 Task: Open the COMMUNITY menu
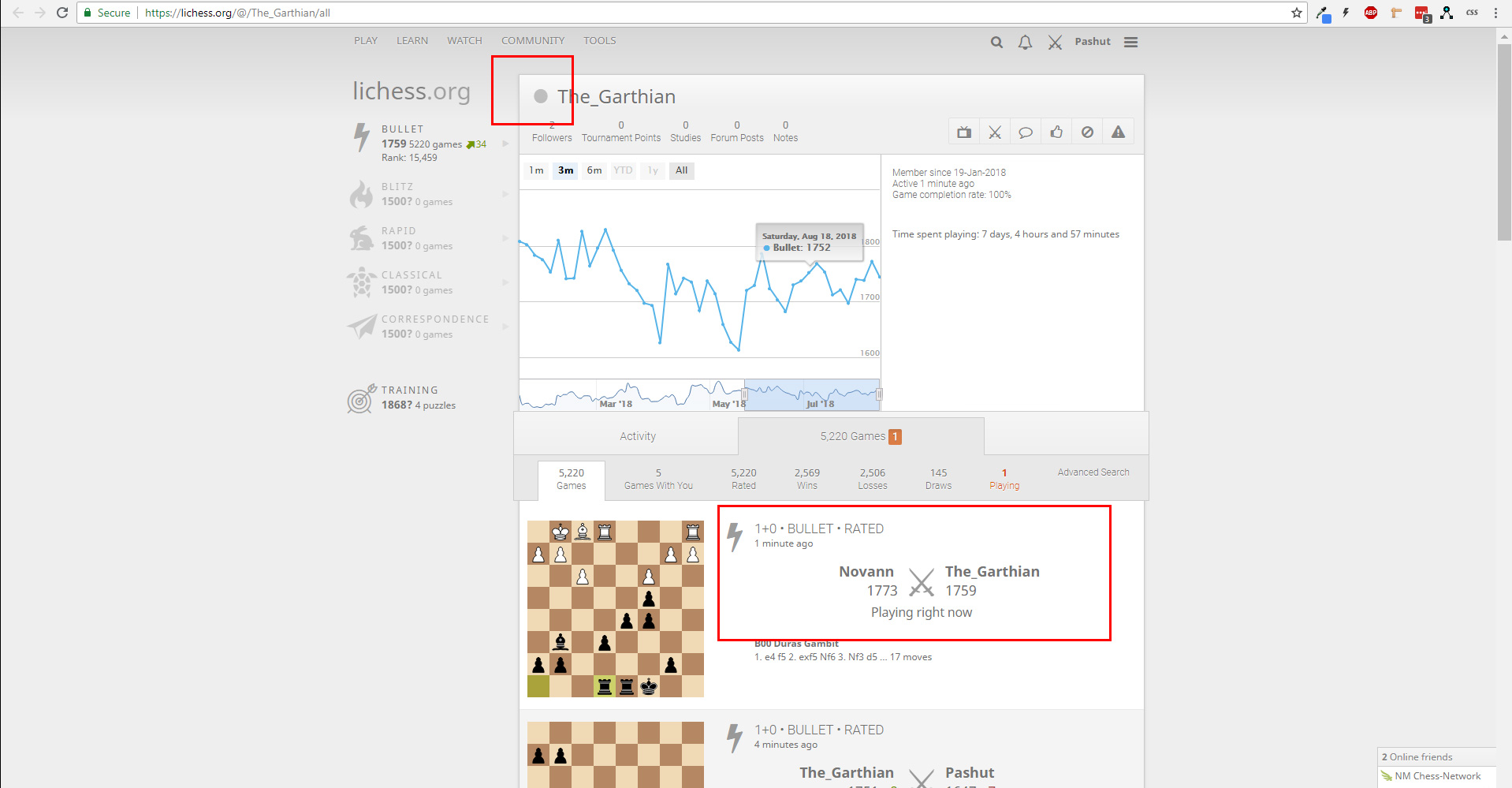pos(533,41)
